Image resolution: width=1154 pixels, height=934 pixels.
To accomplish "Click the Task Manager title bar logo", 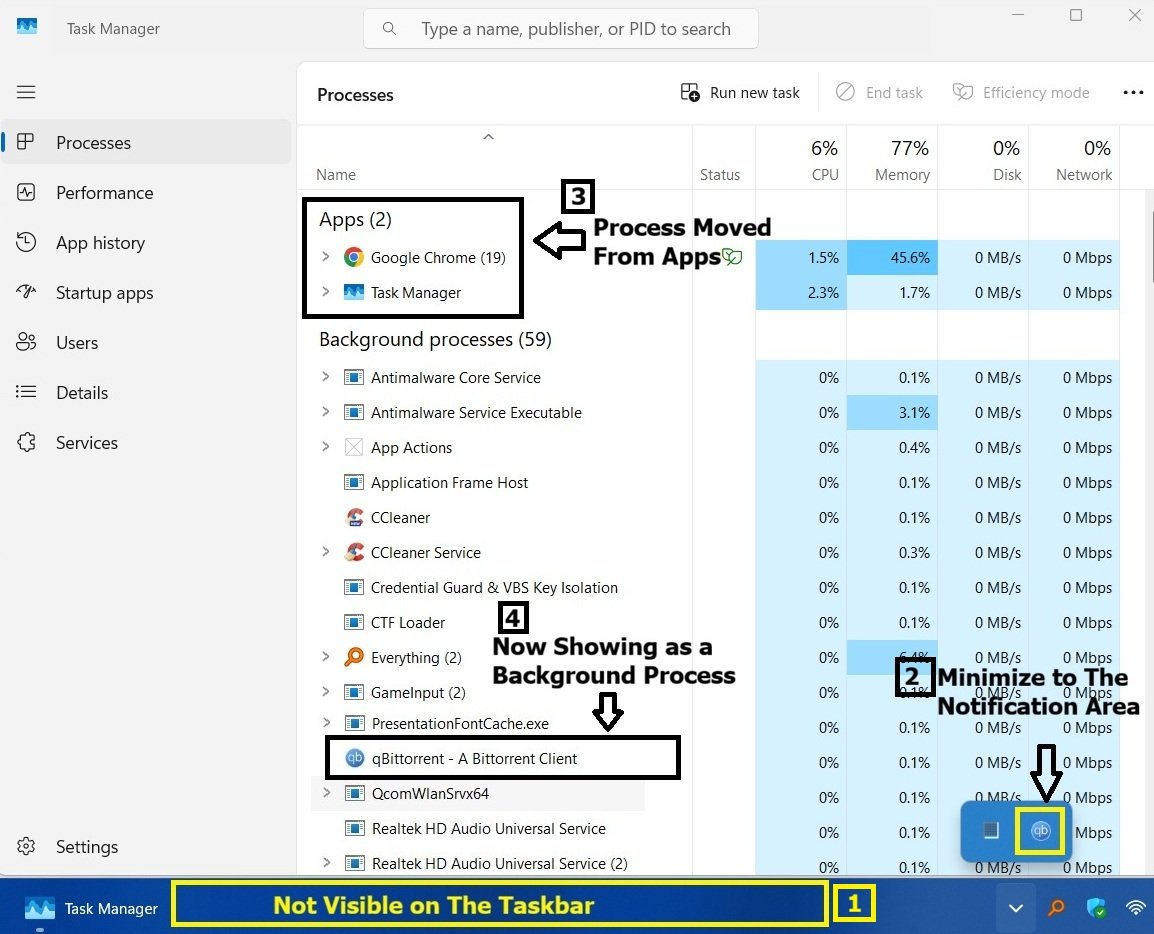I will pyautogui.click(x=26, y=27).
